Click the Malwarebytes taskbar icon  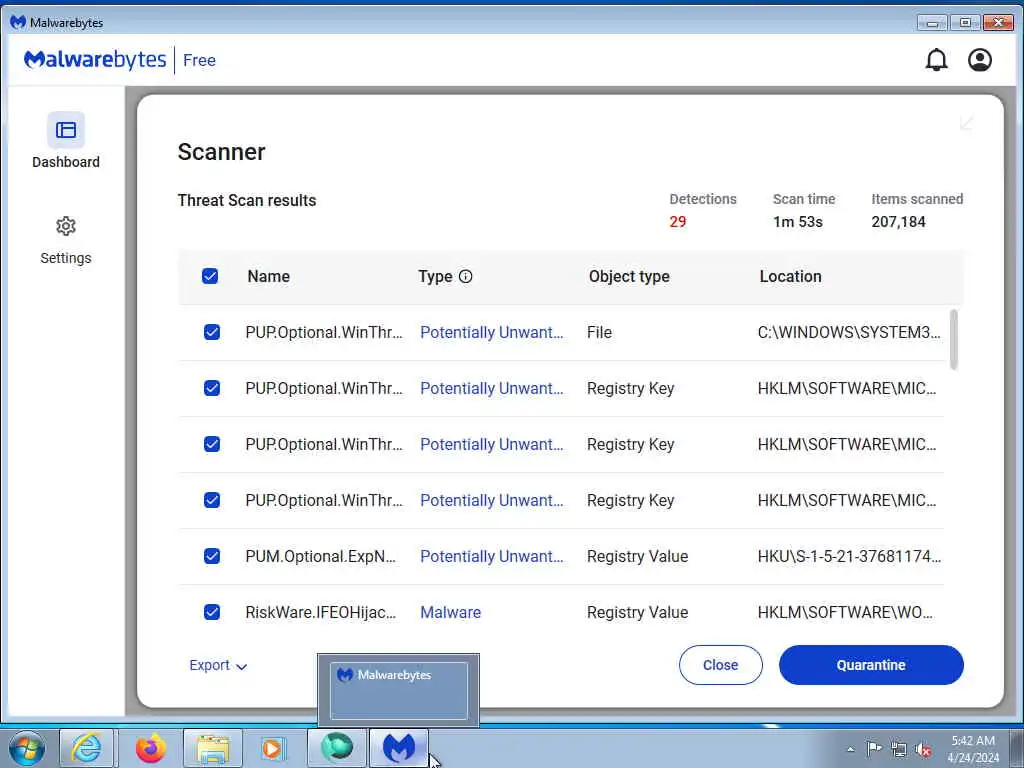tap(399, 748)
